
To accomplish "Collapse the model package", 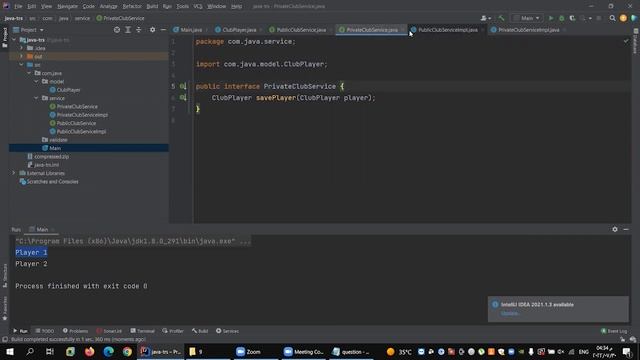I will tap(36, 81).
